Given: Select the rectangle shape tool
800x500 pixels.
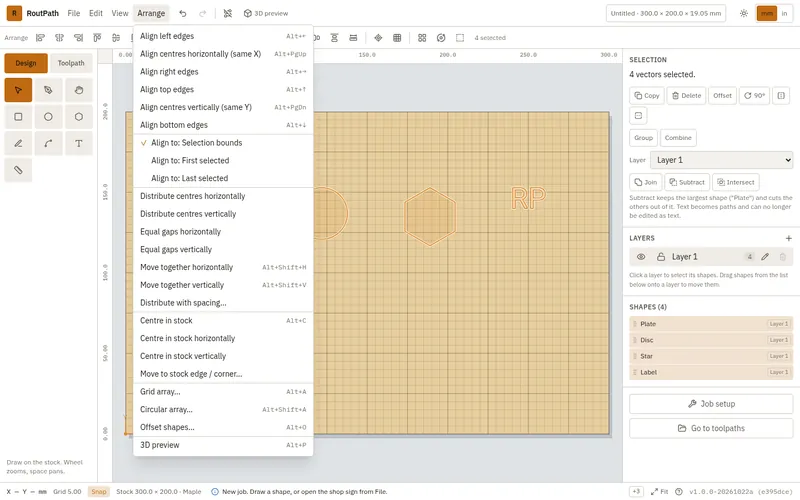Looking at the screenshot, I should pyautogui.click(x=18, y=117).
